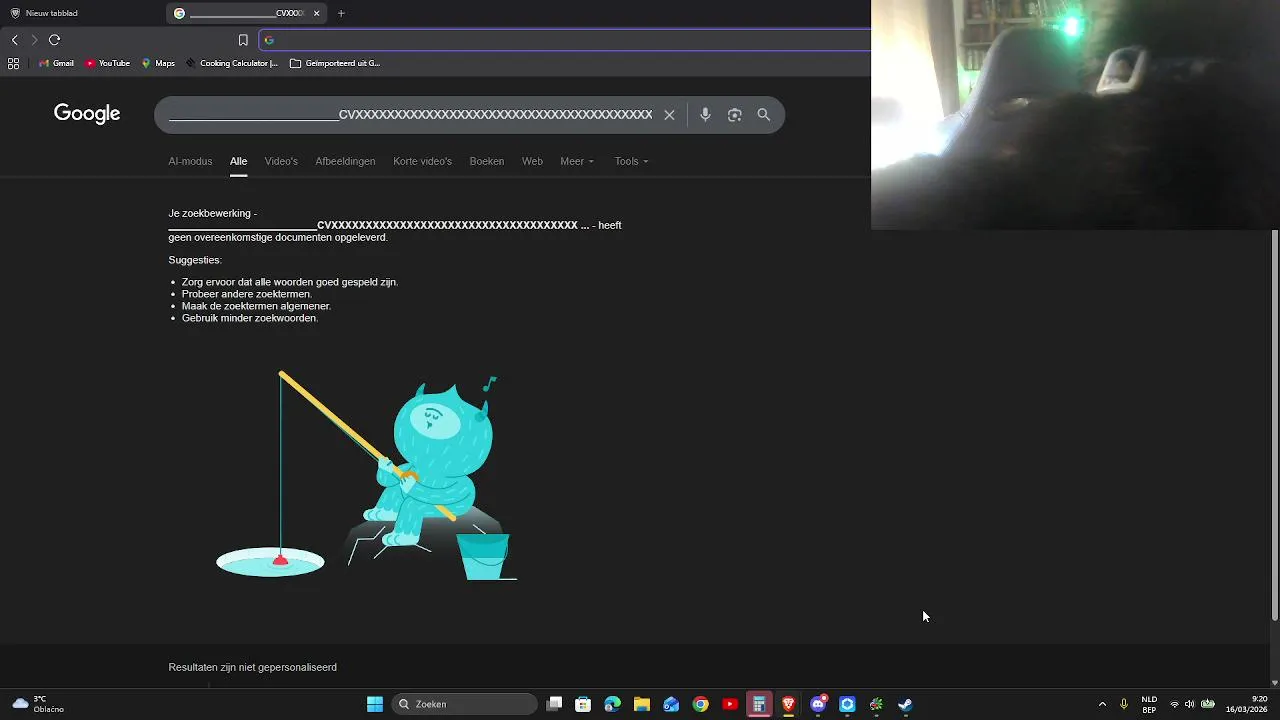Screen dimensions: 1280x720
Task: Switch to Boeken results
Action: [x=487, y=161]
